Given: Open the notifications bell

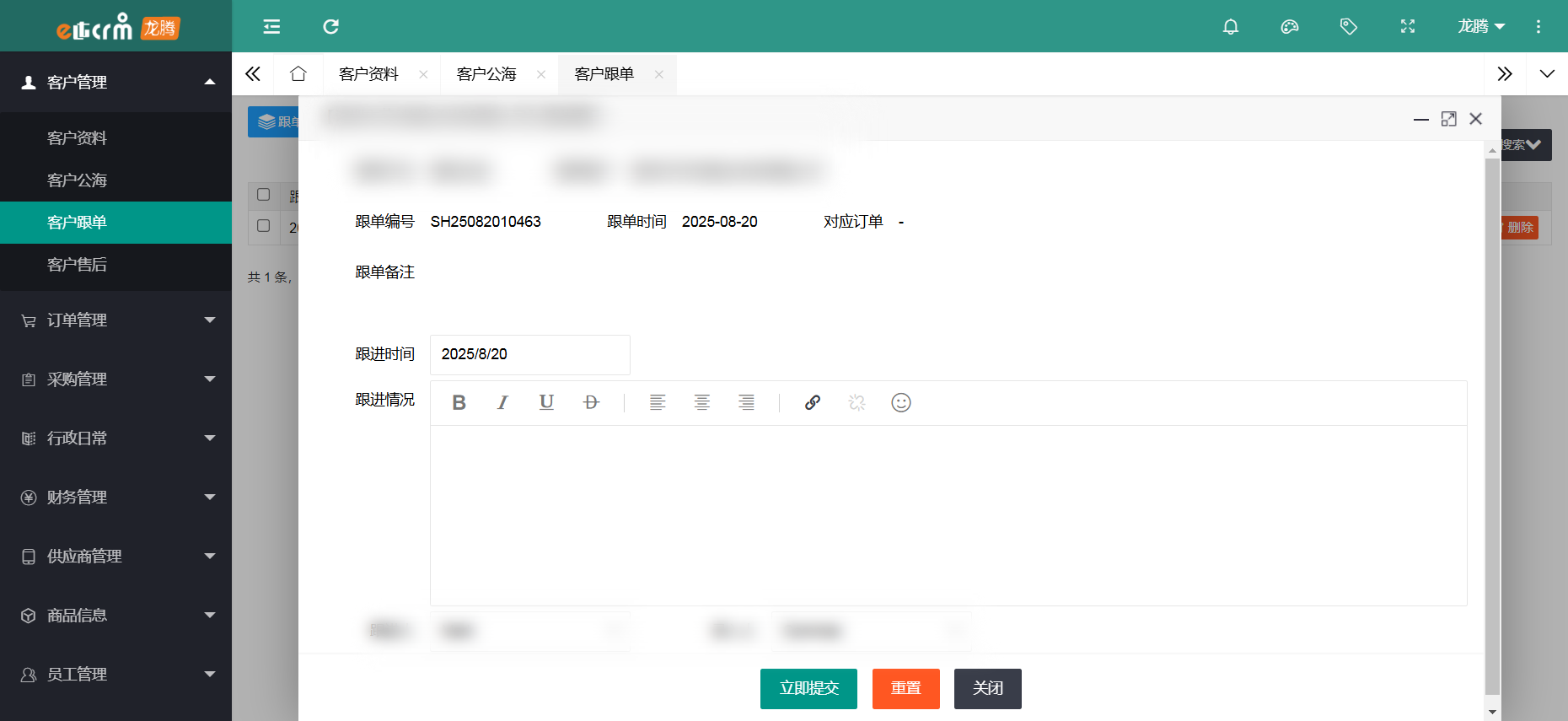Looking at the screenshot, I should [1230, 26].
